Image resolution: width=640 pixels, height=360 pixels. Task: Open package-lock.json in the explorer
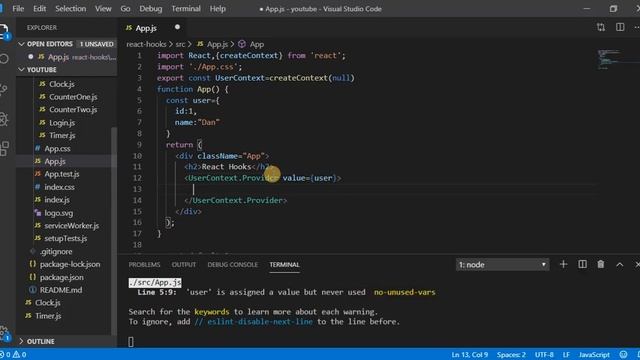tap(69, 264)
